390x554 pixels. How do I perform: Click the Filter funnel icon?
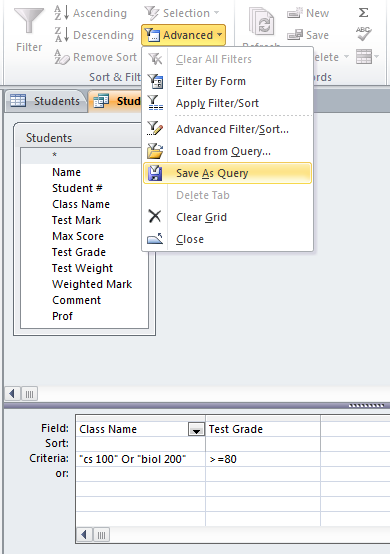pos(29,21)
